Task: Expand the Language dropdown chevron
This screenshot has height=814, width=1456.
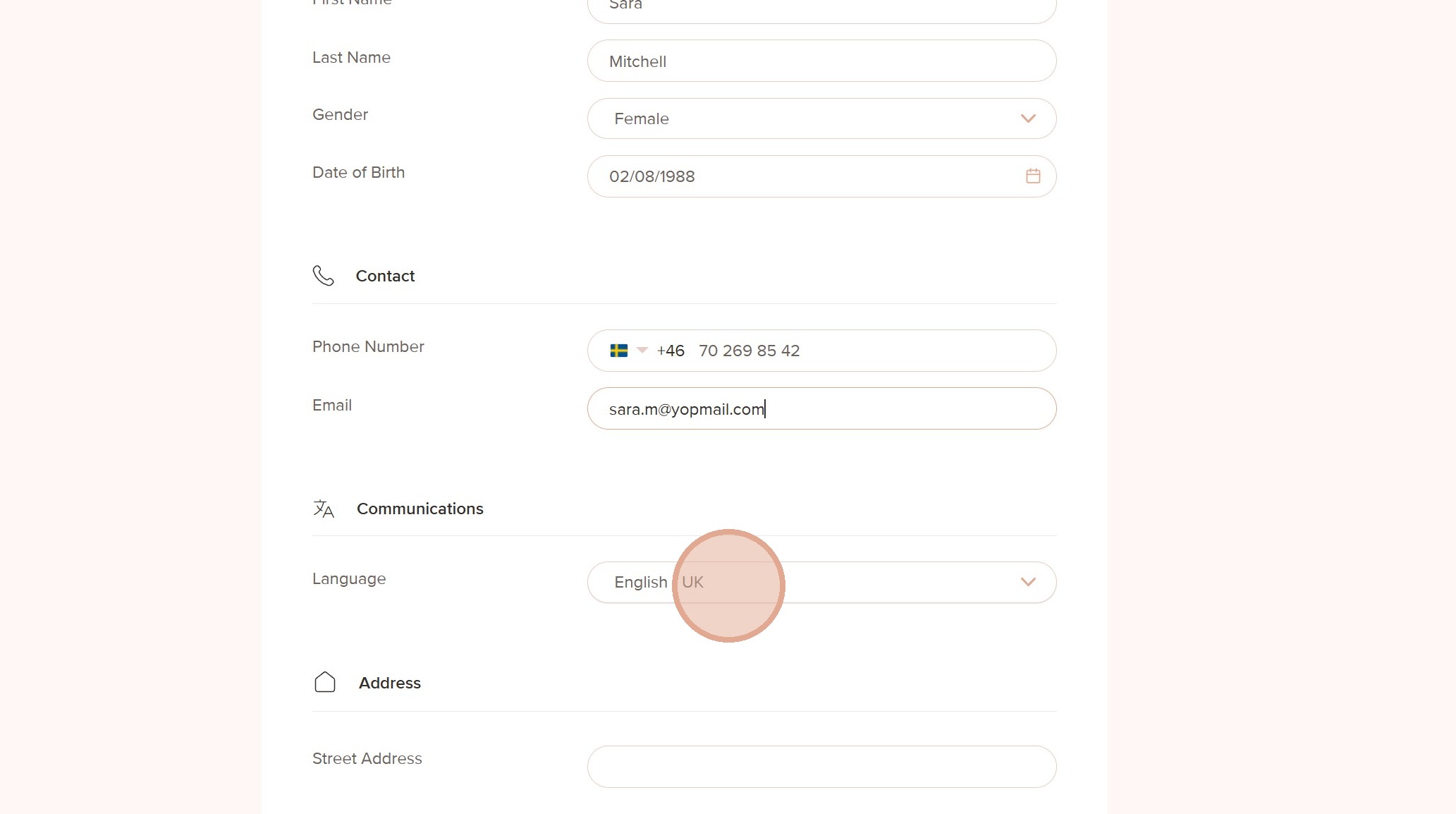Action: pyautogui.click(x=1027, y=582)
